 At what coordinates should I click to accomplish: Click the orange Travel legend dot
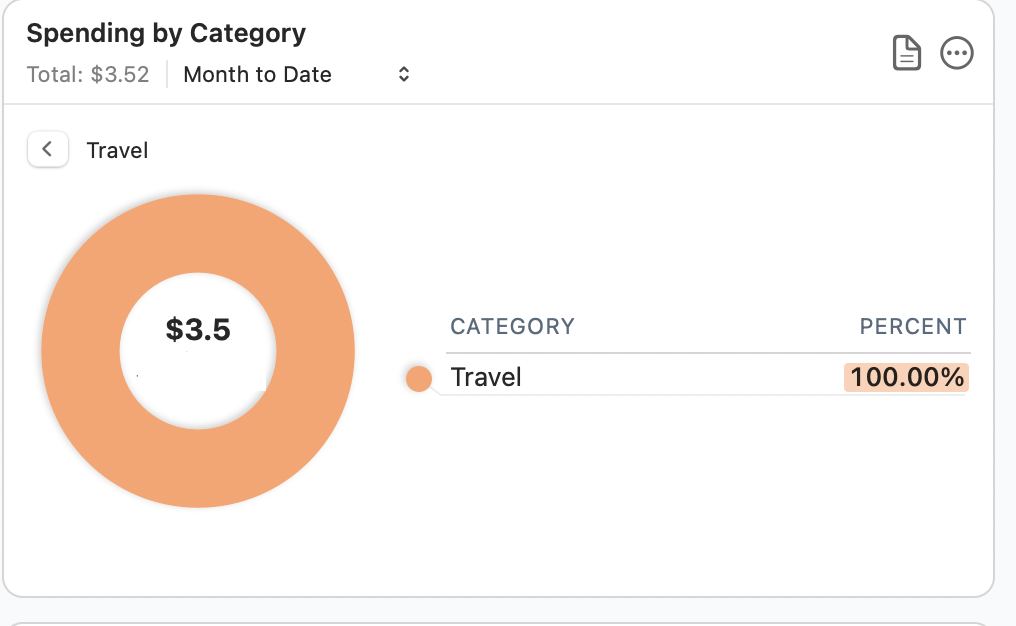pyautogui.click(x=419, y=378)
